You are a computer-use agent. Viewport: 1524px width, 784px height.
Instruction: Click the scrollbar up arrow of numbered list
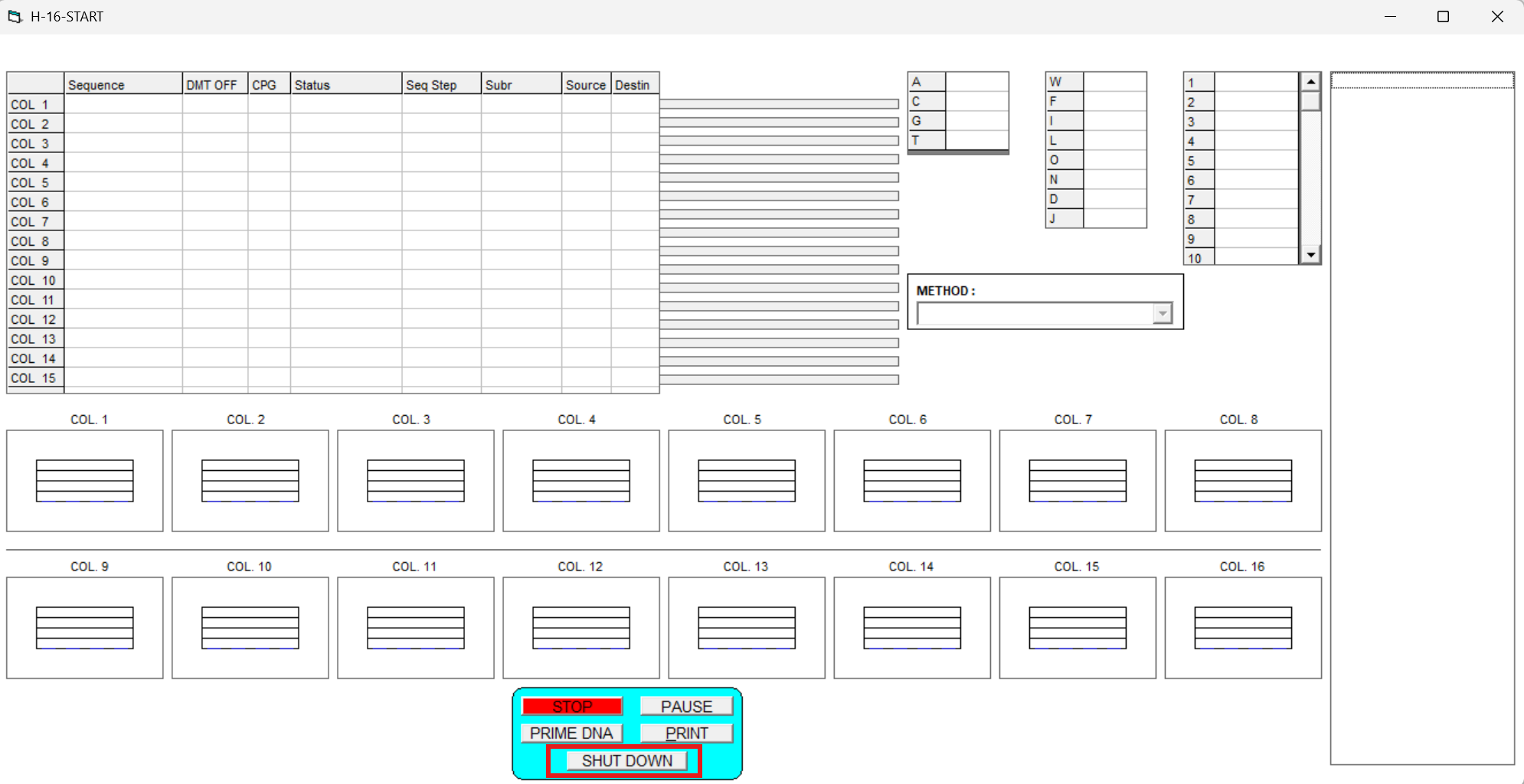click(x=1310, y=81)
